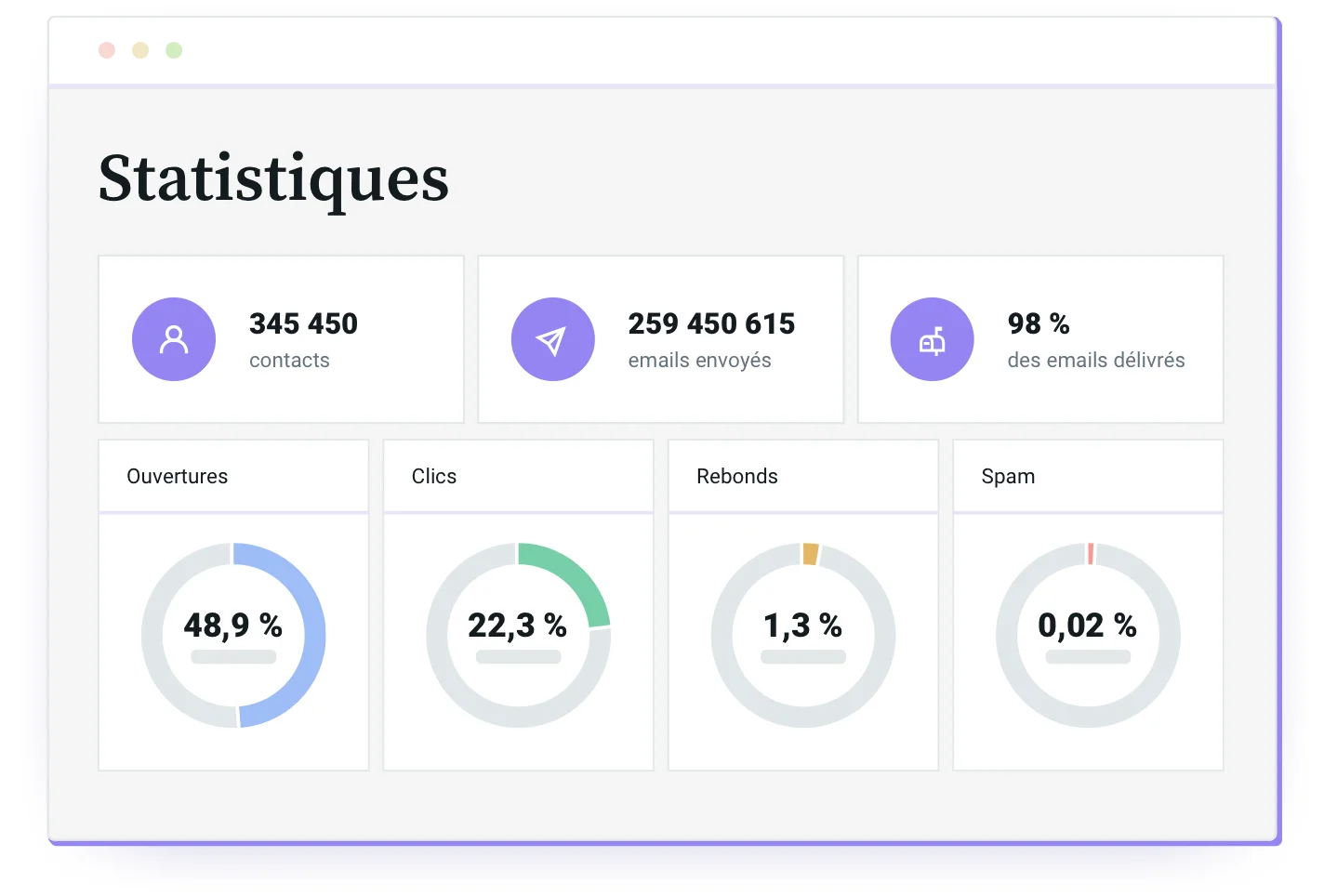Click the red window dot
This screenshot has height=896, width=1324.
(107, 50)
